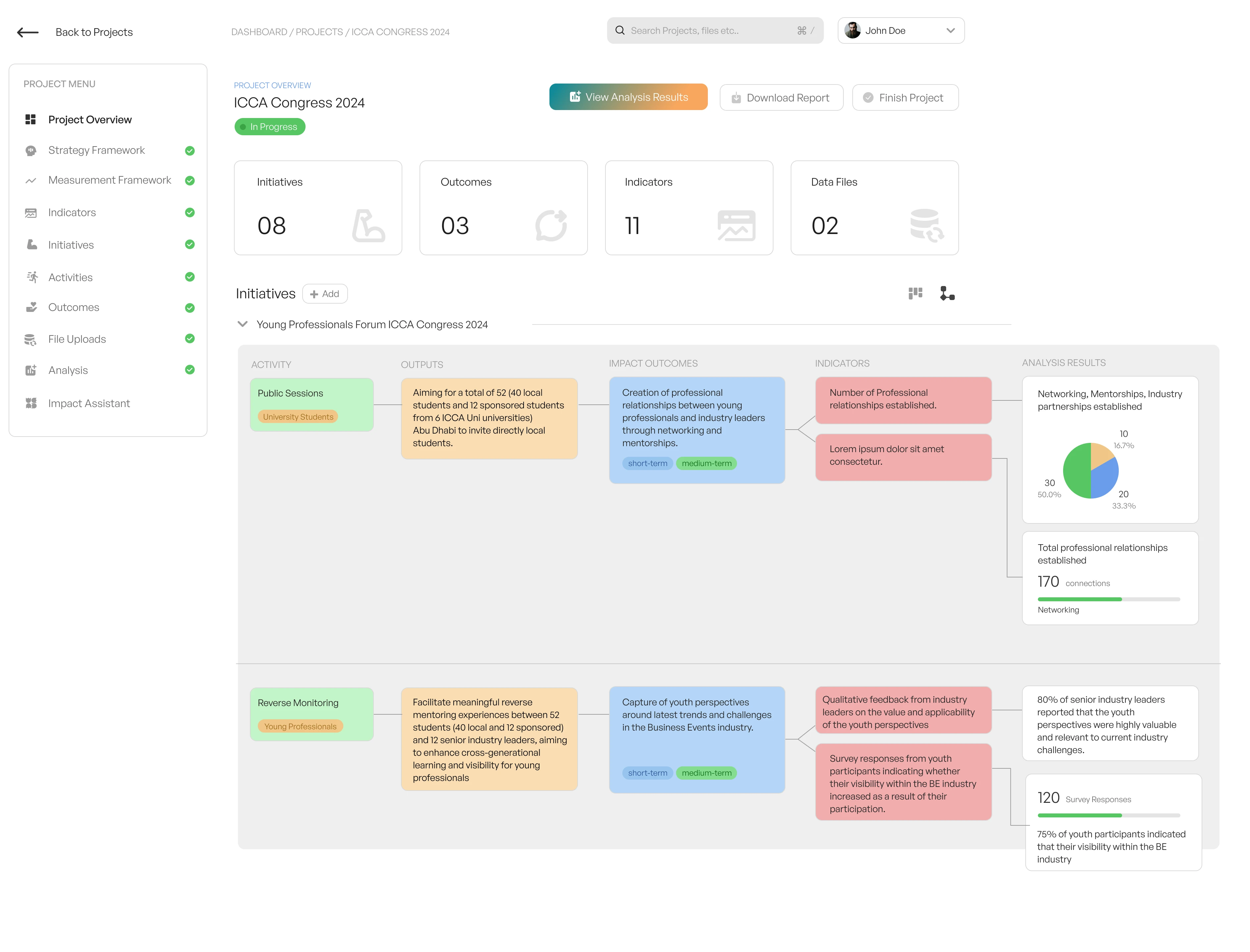Open the John Doe user dropdown
The height and width of the screenshot is (952, 1250).
tap(901, 30)
